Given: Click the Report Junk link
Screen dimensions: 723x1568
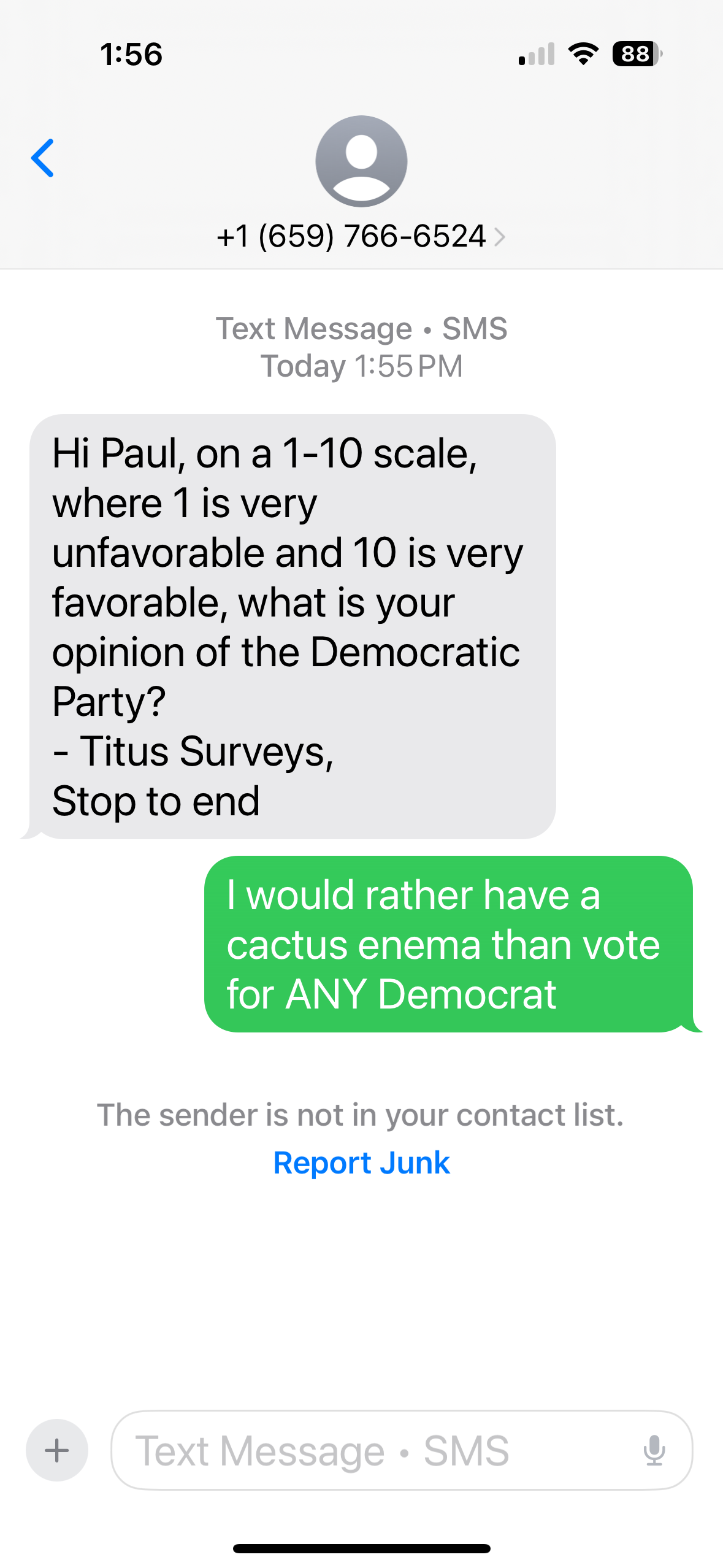Looking at the screenshot, I should [x=361, y=1163].
